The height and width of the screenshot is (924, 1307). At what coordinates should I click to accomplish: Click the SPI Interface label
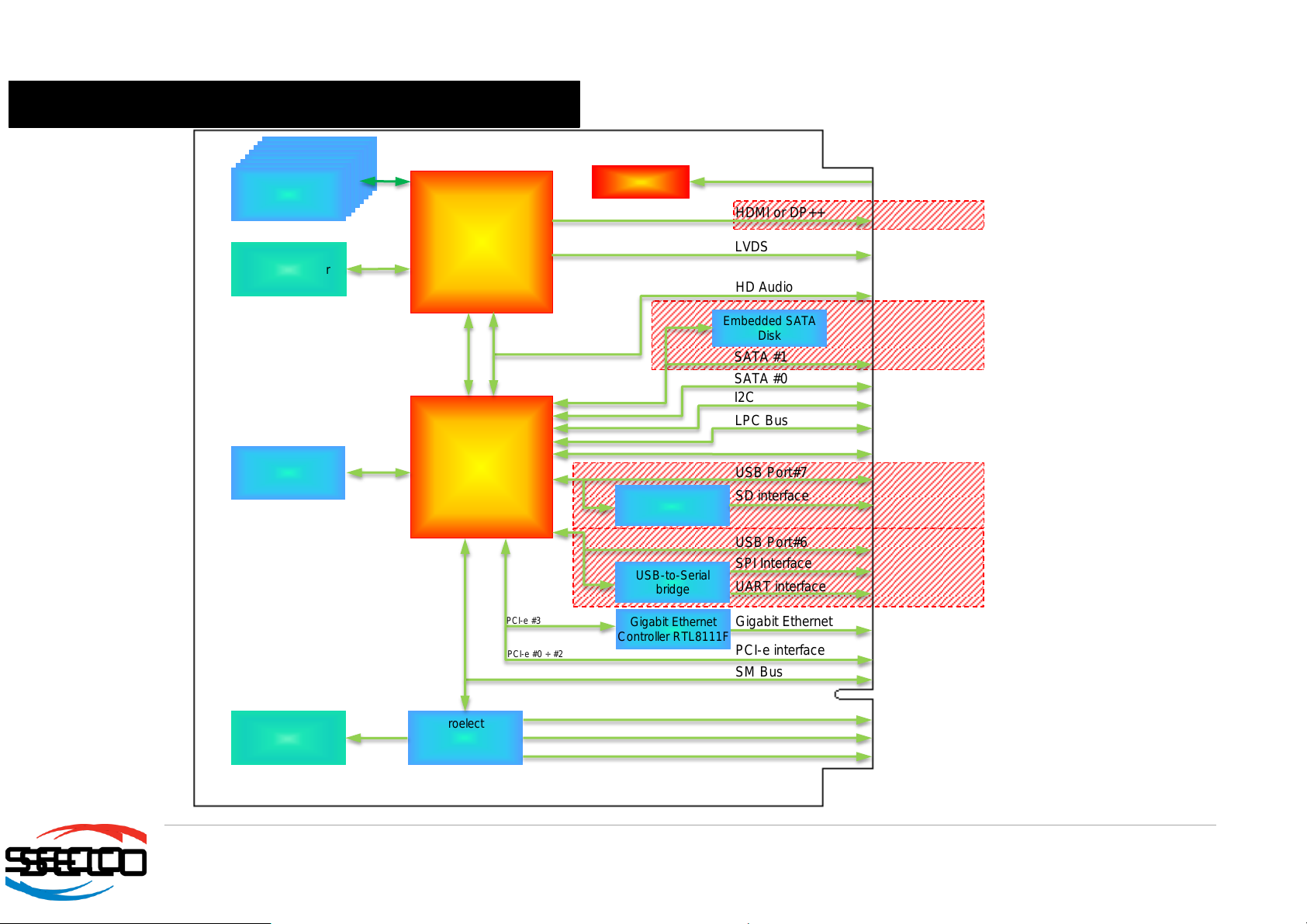tap(773, 563)
